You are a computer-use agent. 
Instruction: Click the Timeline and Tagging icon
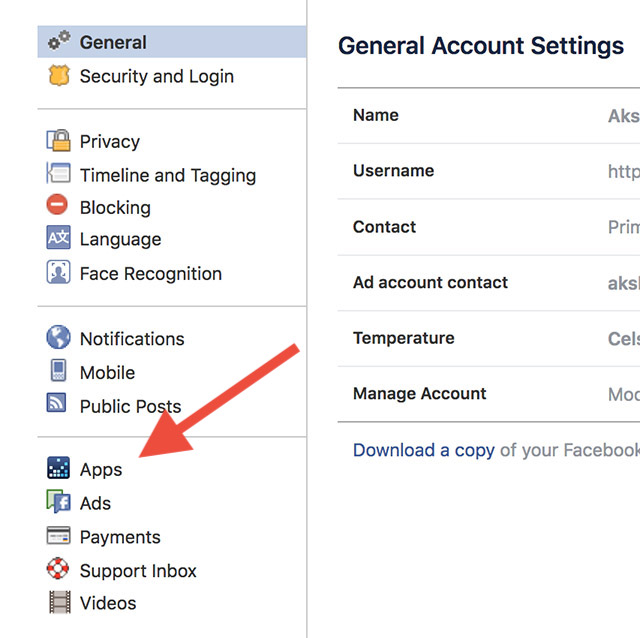[x=58, y=173]
